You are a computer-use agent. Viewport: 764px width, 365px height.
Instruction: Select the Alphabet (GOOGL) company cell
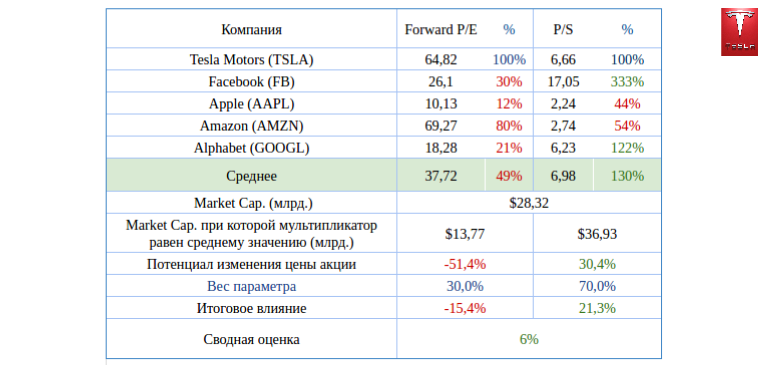pos(251,148)
